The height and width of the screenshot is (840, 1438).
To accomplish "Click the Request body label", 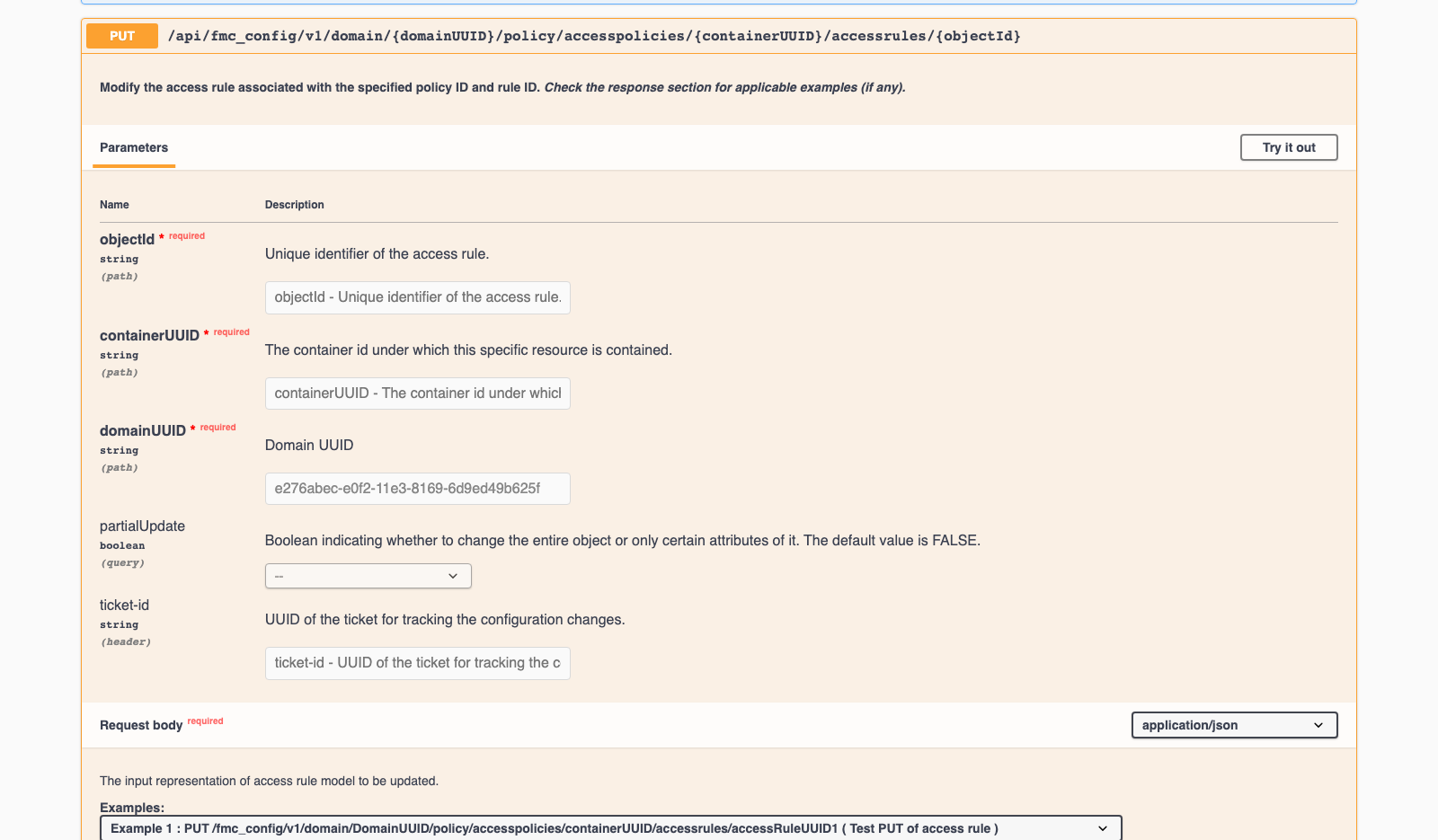I will pos(141,725).
